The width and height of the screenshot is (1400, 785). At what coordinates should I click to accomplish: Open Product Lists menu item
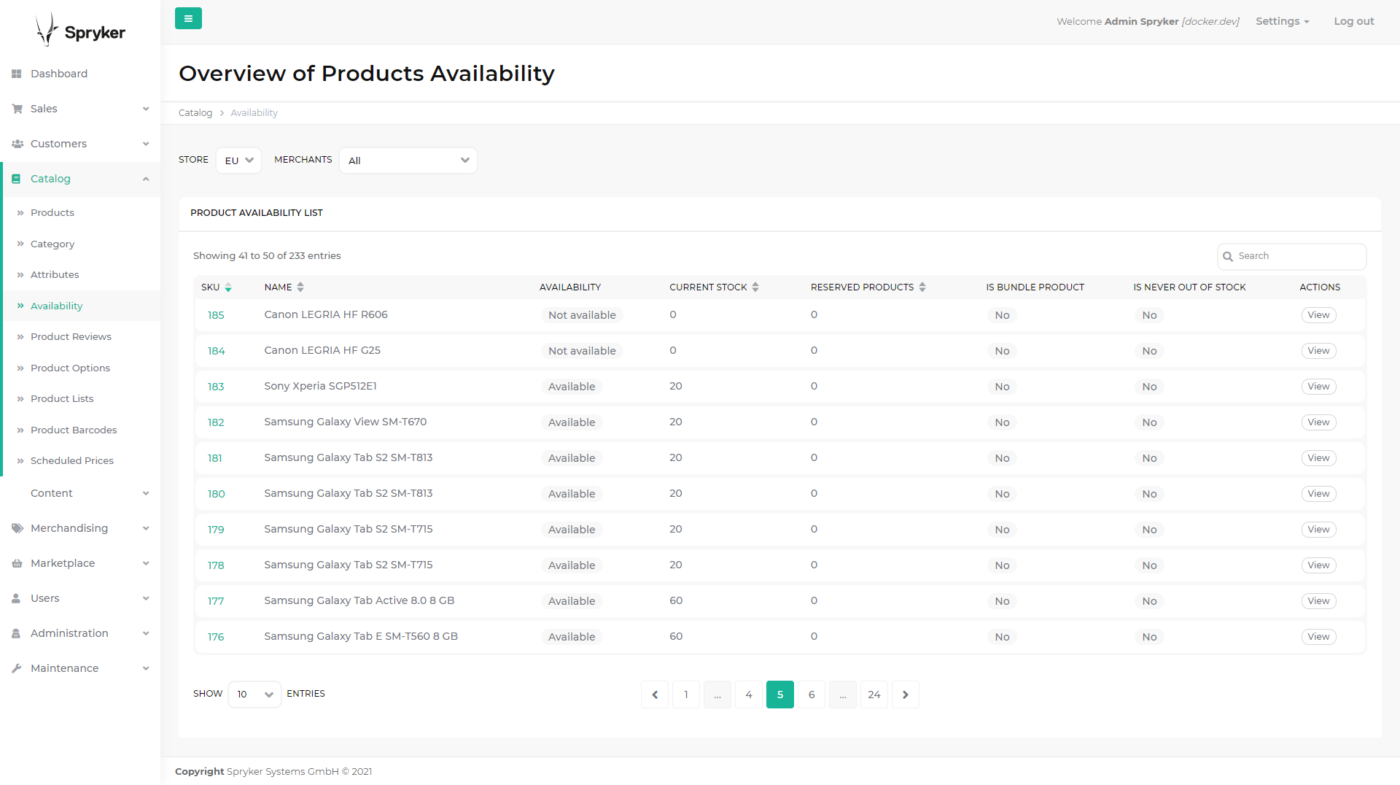[x=62, y=399]
